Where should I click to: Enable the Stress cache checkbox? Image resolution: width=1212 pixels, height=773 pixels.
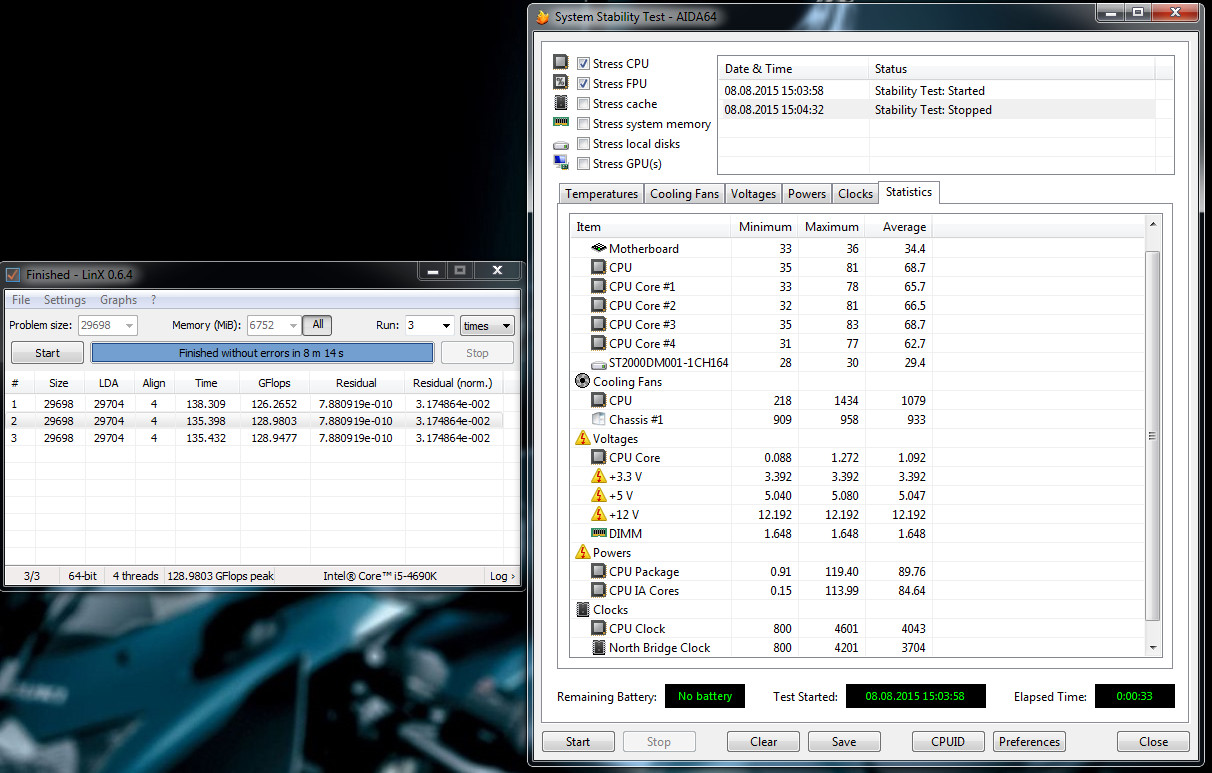click(x=584, y=104)
